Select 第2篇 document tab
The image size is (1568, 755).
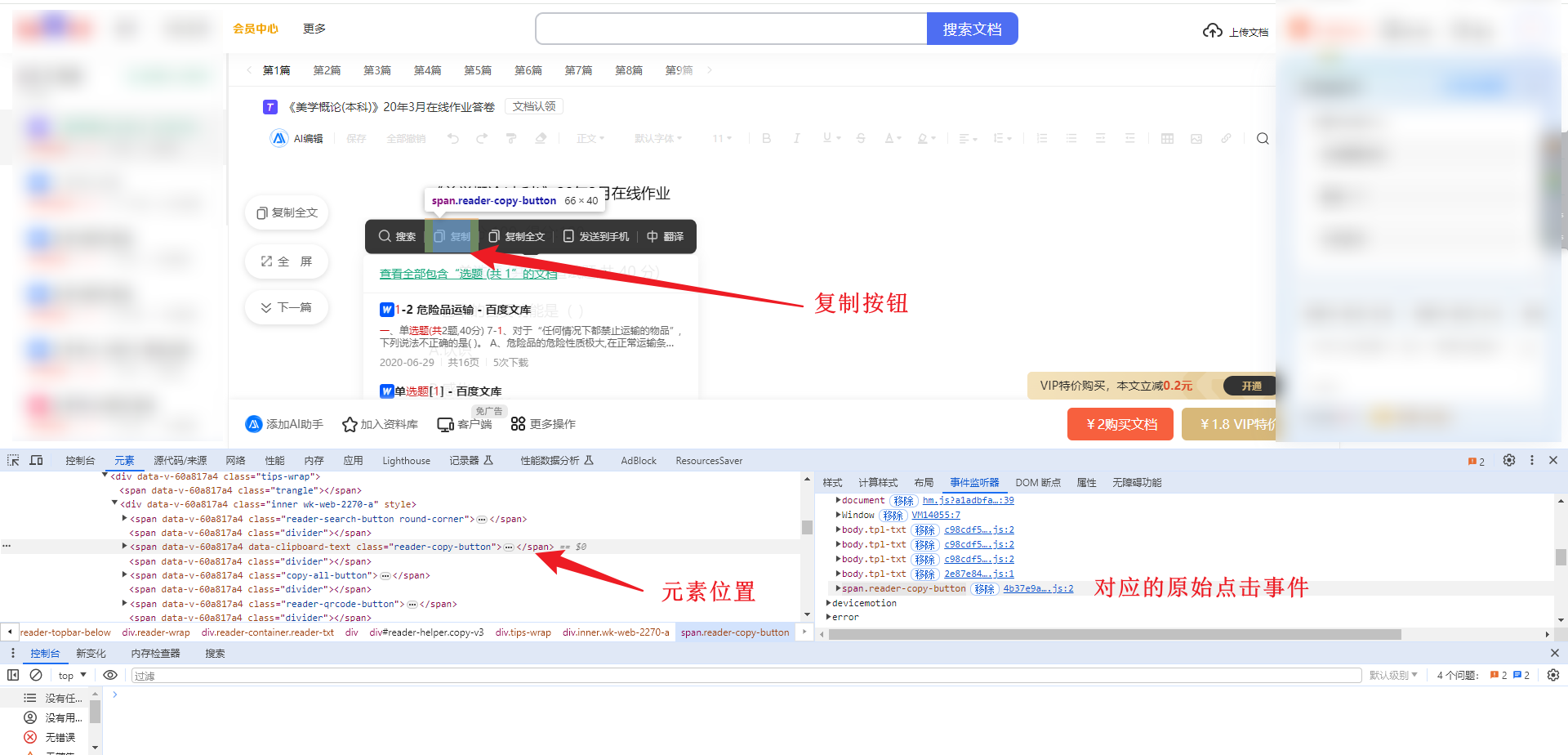pos(327,70)
